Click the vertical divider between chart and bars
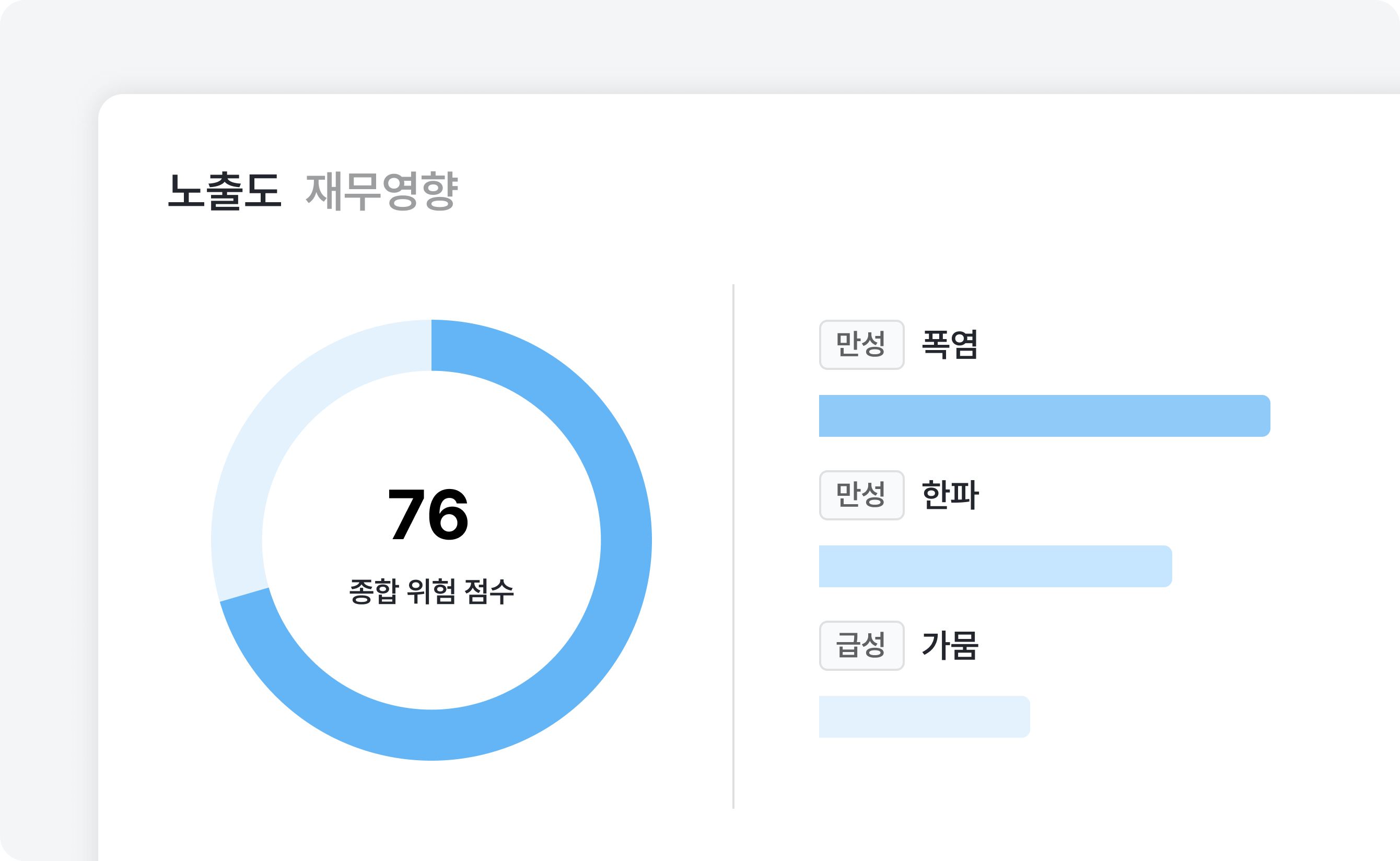This screenshot has height=861, width=1400. (x=733, y=545)
